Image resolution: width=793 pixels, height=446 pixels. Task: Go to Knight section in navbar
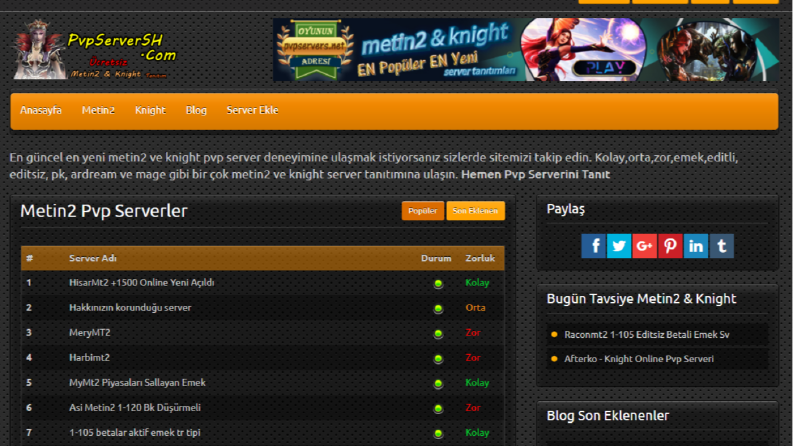click(150, 110)
